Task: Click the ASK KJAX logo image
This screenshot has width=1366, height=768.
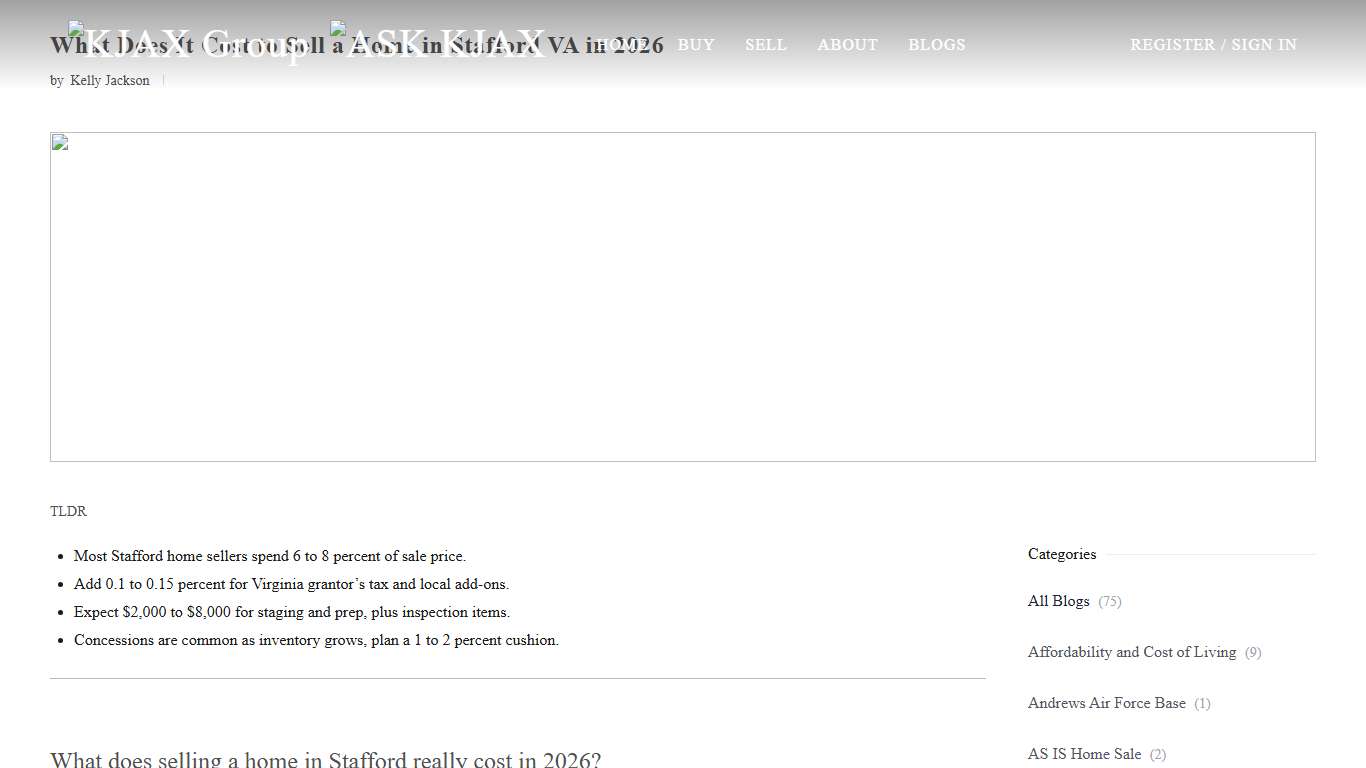Action: (x=440, y=44)
